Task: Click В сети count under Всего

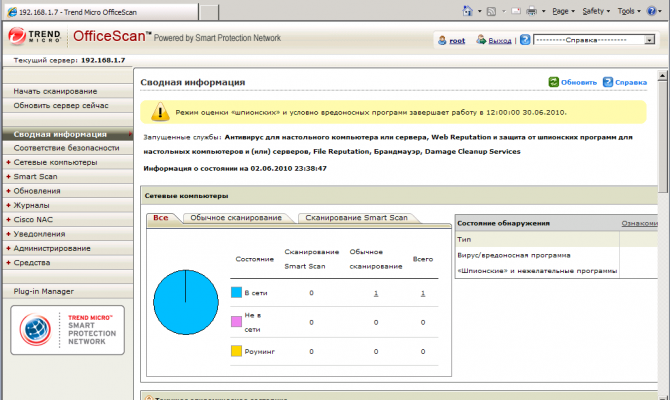Action: point(423,293)
